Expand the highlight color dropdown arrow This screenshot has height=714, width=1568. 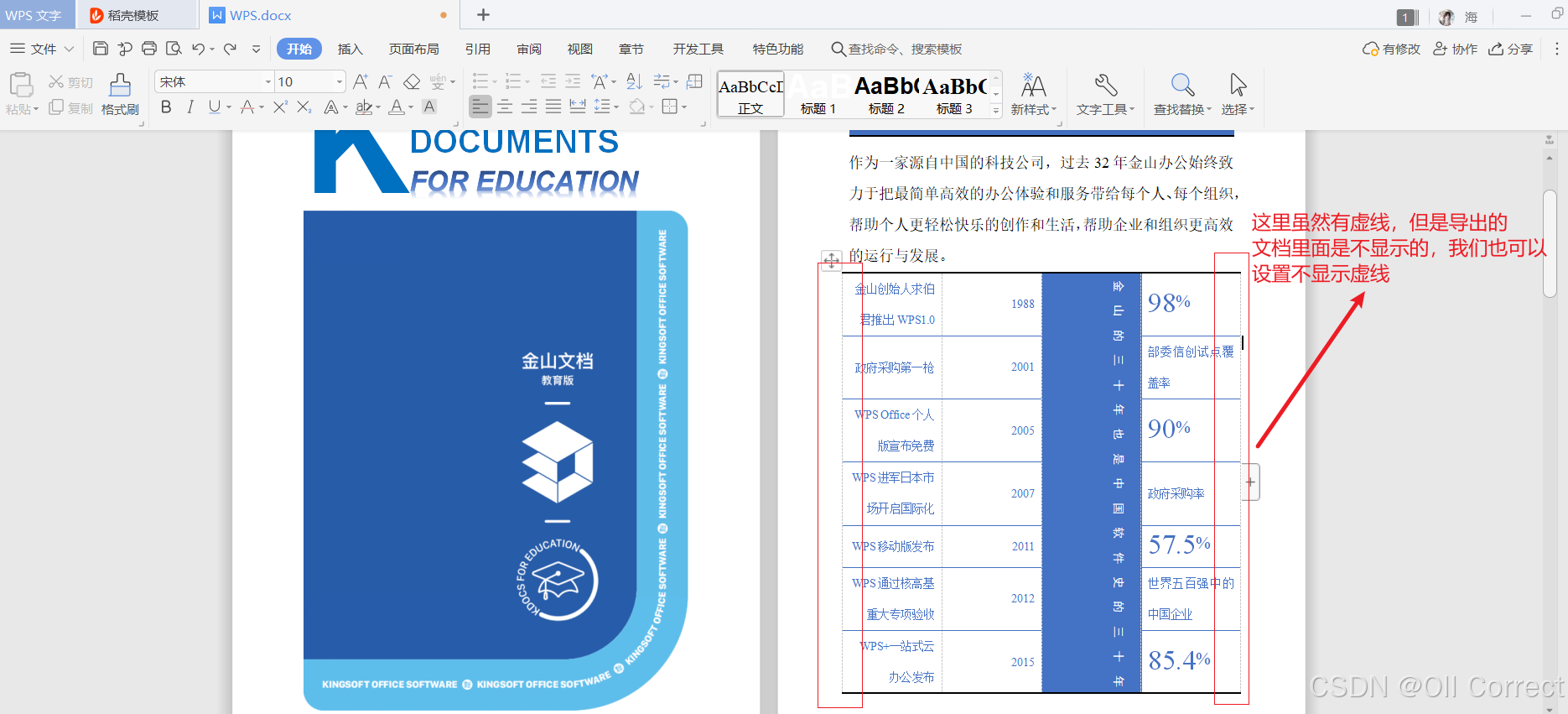click(x=378, y=107)
